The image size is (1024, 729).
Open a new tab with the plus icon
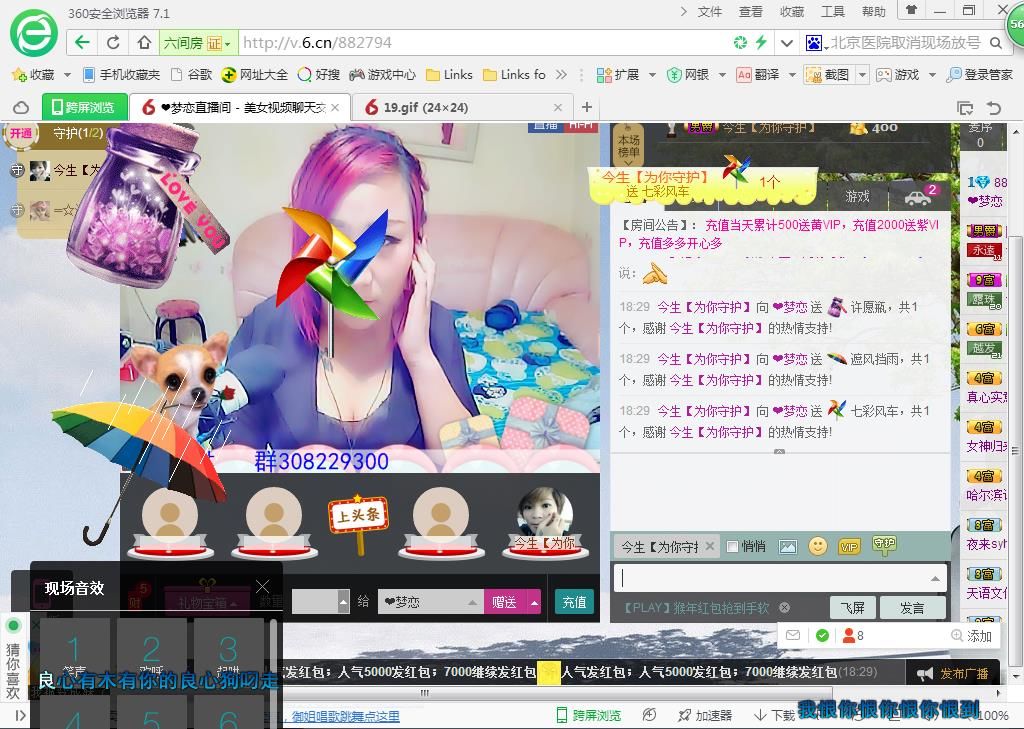pos(587,107)
